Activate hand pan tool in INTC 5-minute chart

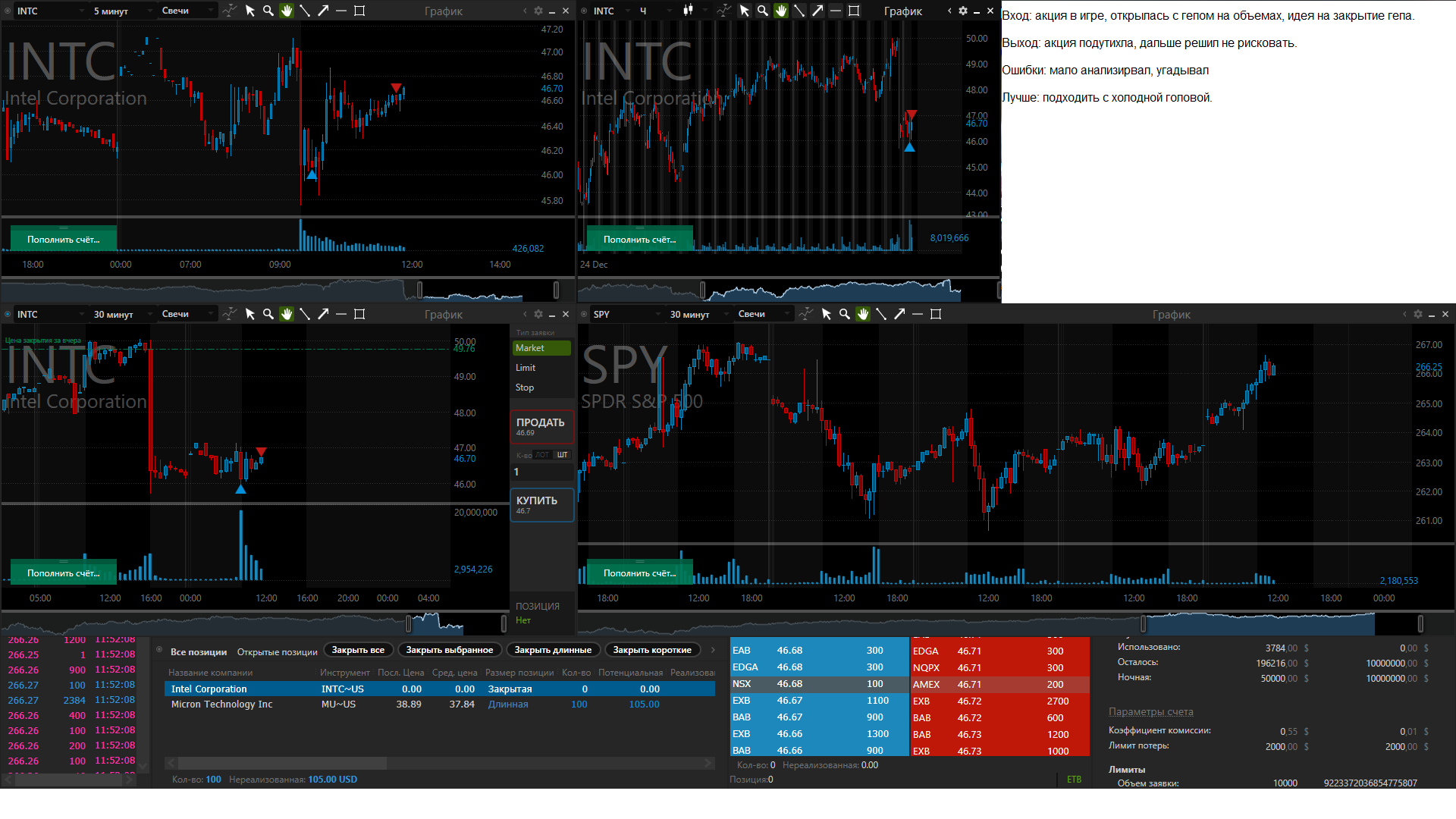[x=287, y=11]
